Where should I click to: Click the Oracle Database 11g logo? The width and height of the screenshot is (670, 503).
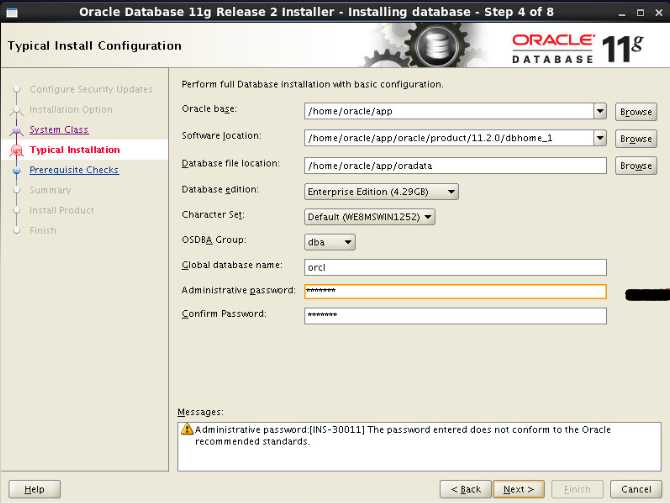578,48
